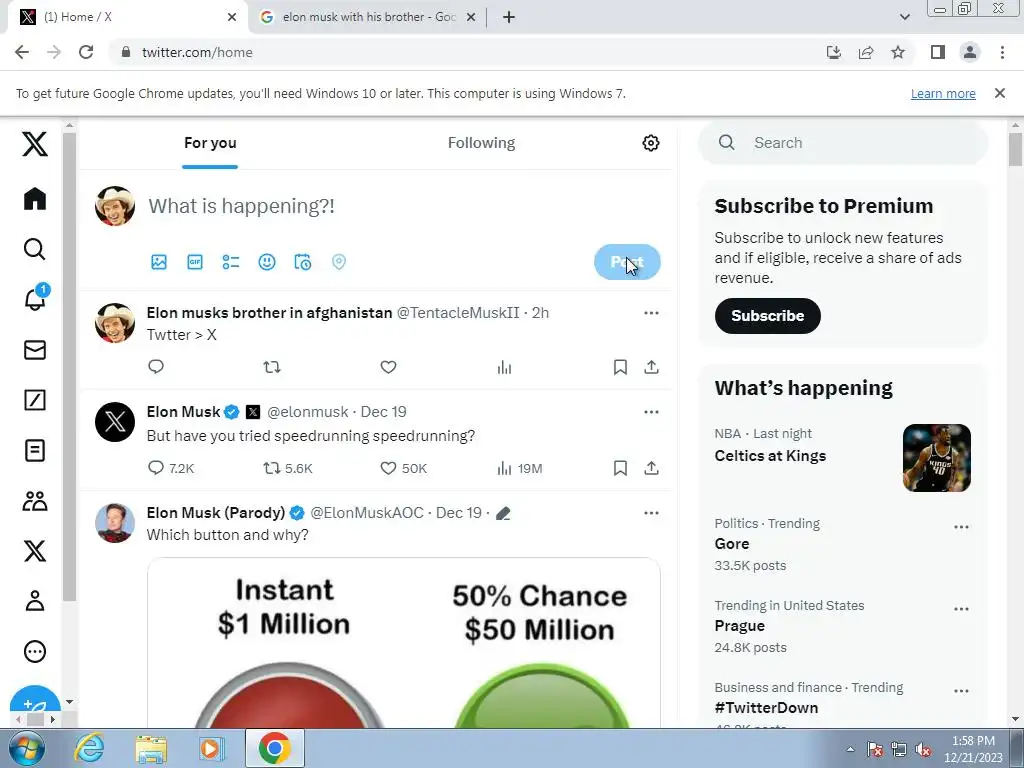
Task: Open more options on ElonMuskAOC post
Action: (x=651, y=513)
